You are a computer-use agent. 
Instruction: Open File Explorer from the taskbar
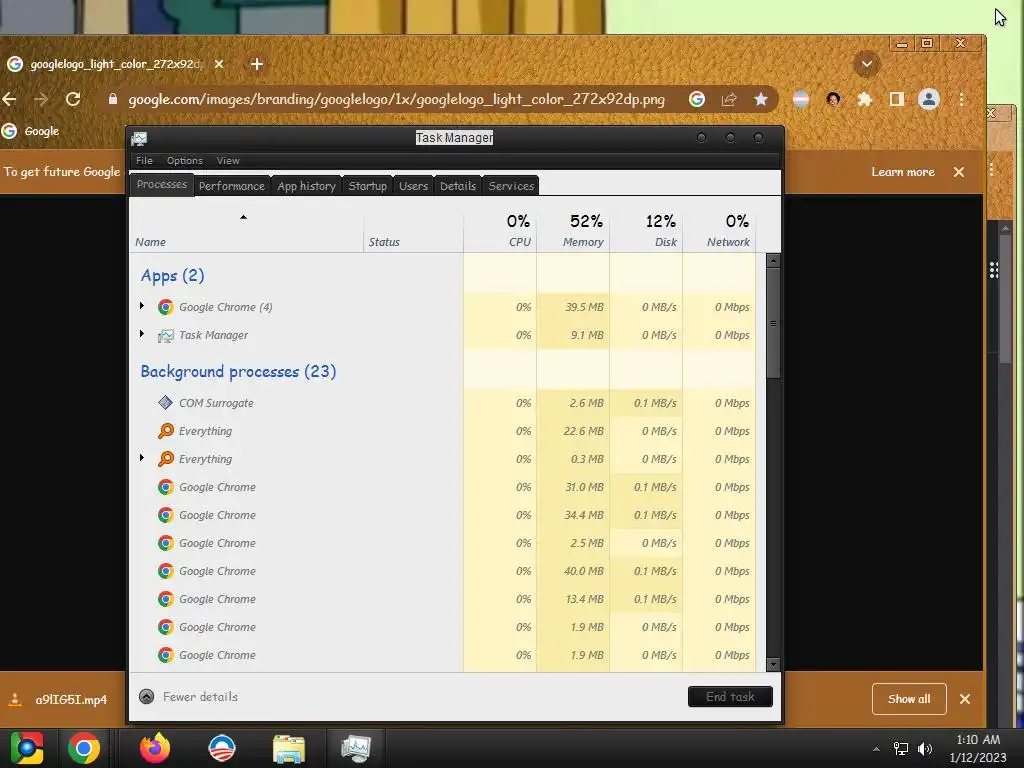coord(289,748)
